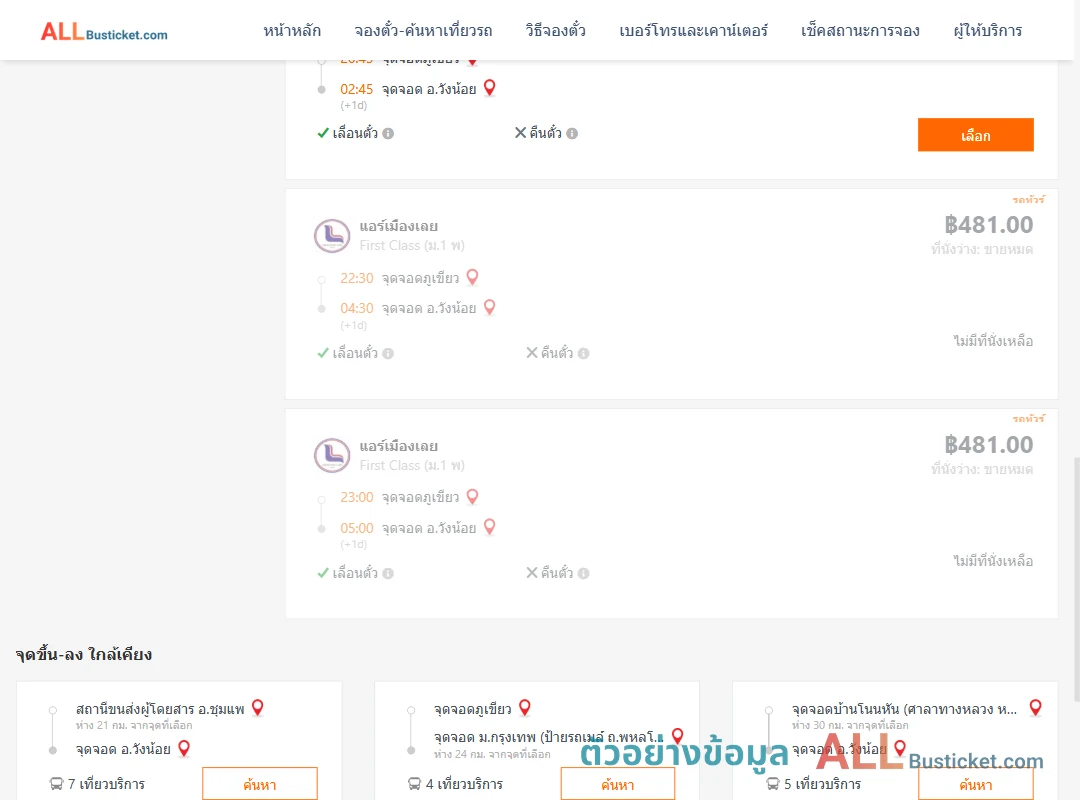Click แอร์เมืองเลย logo on 23:00 trip

tap(332, 455)
